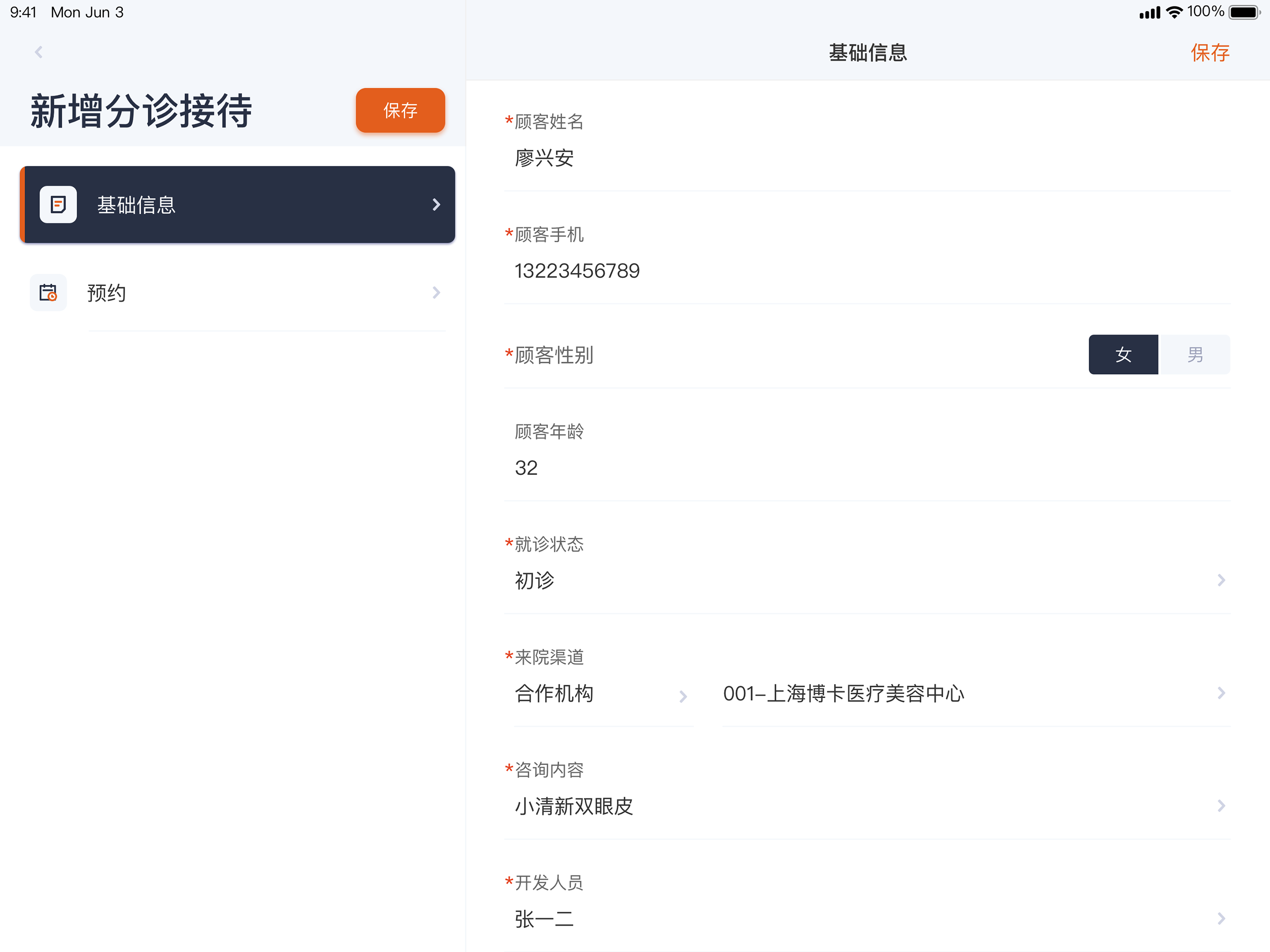Tap the 9:41 clock in status bar
Image resolution: width=1270 pixels, height=952 pixels.
23,12
